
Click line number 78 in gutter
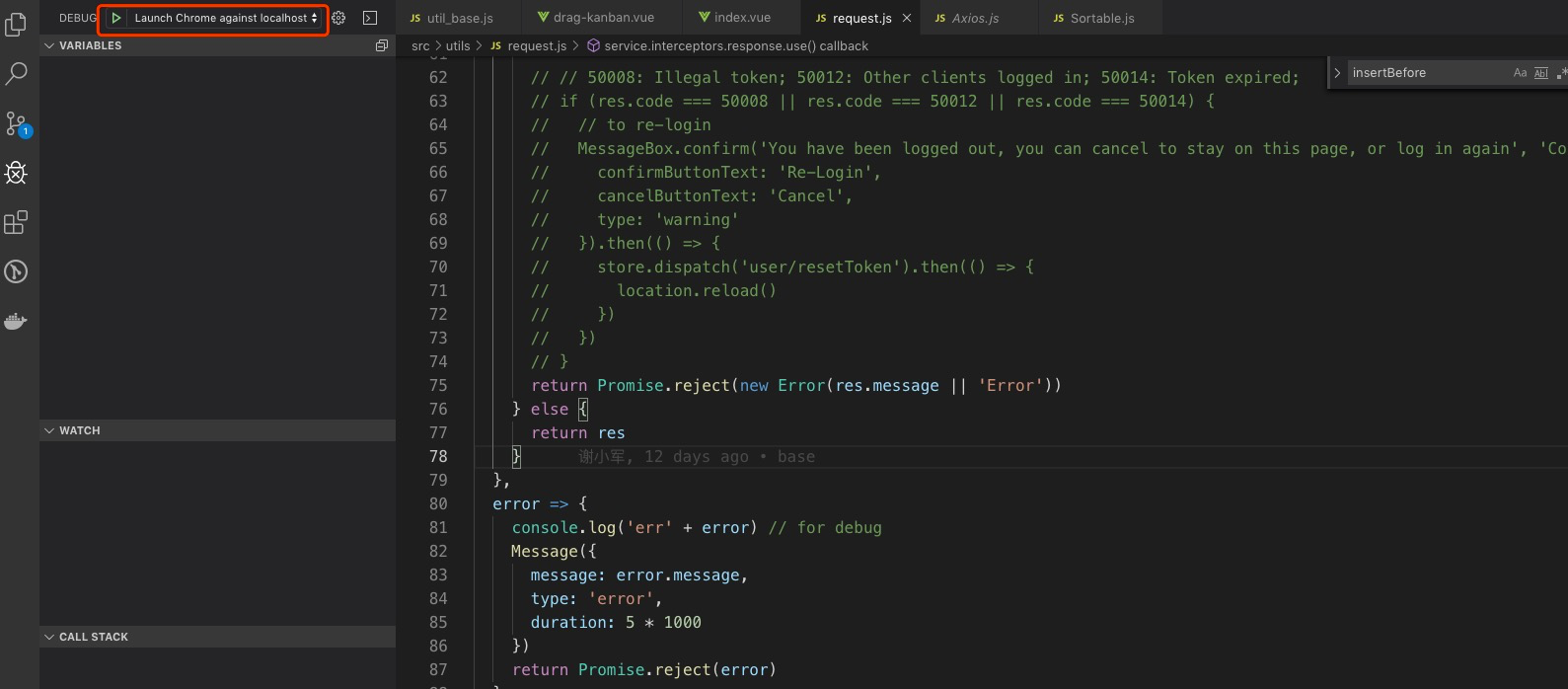point(438,456)
